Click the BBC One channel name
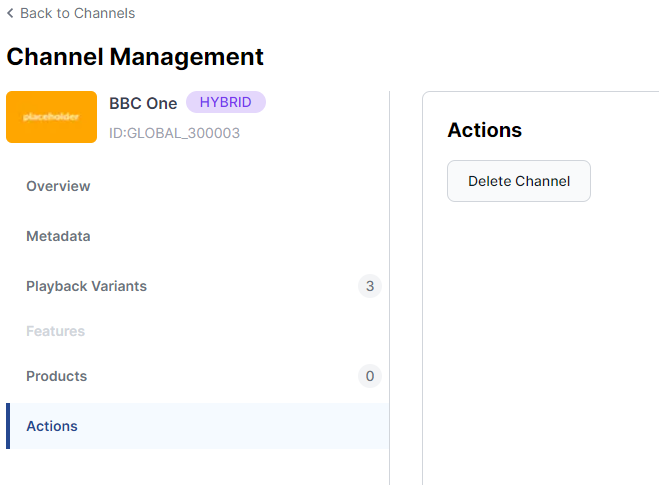The width and height of the screenshot is (659, 485). pyautogui.click(x=143, y=103)
